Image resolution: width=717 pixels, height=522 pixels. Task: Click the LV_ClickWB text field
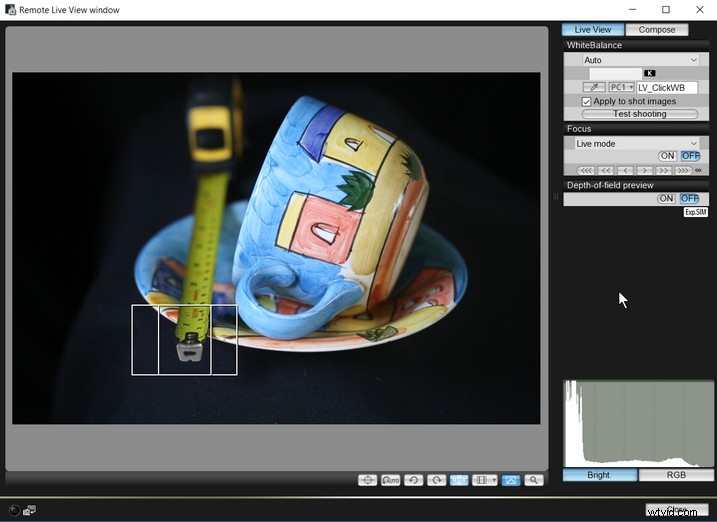[667, 87]
